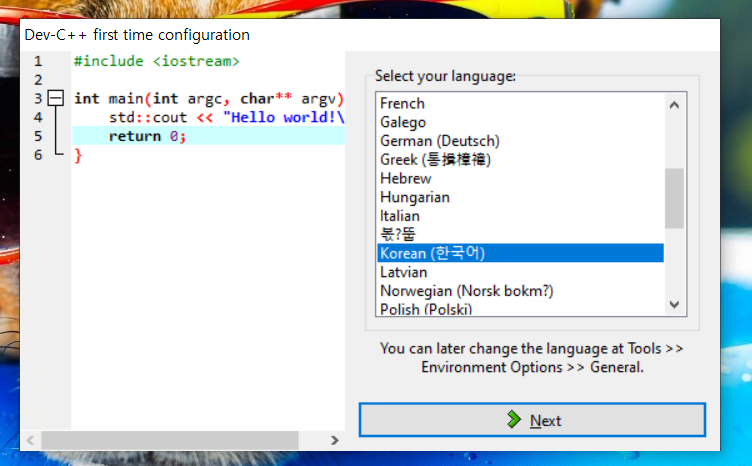Select French in the language list

point(520,103)
